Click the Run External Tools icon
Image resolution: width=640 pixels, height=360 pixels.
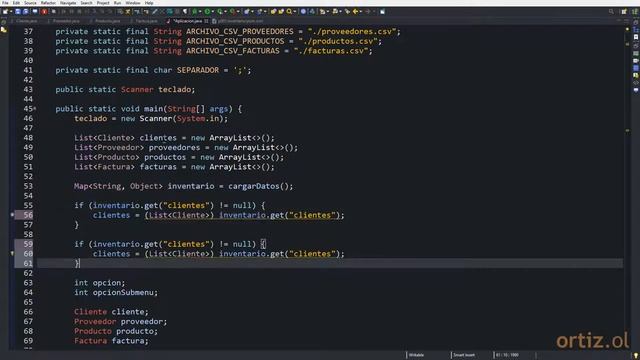pyautogui.click(x=232, y=11)
